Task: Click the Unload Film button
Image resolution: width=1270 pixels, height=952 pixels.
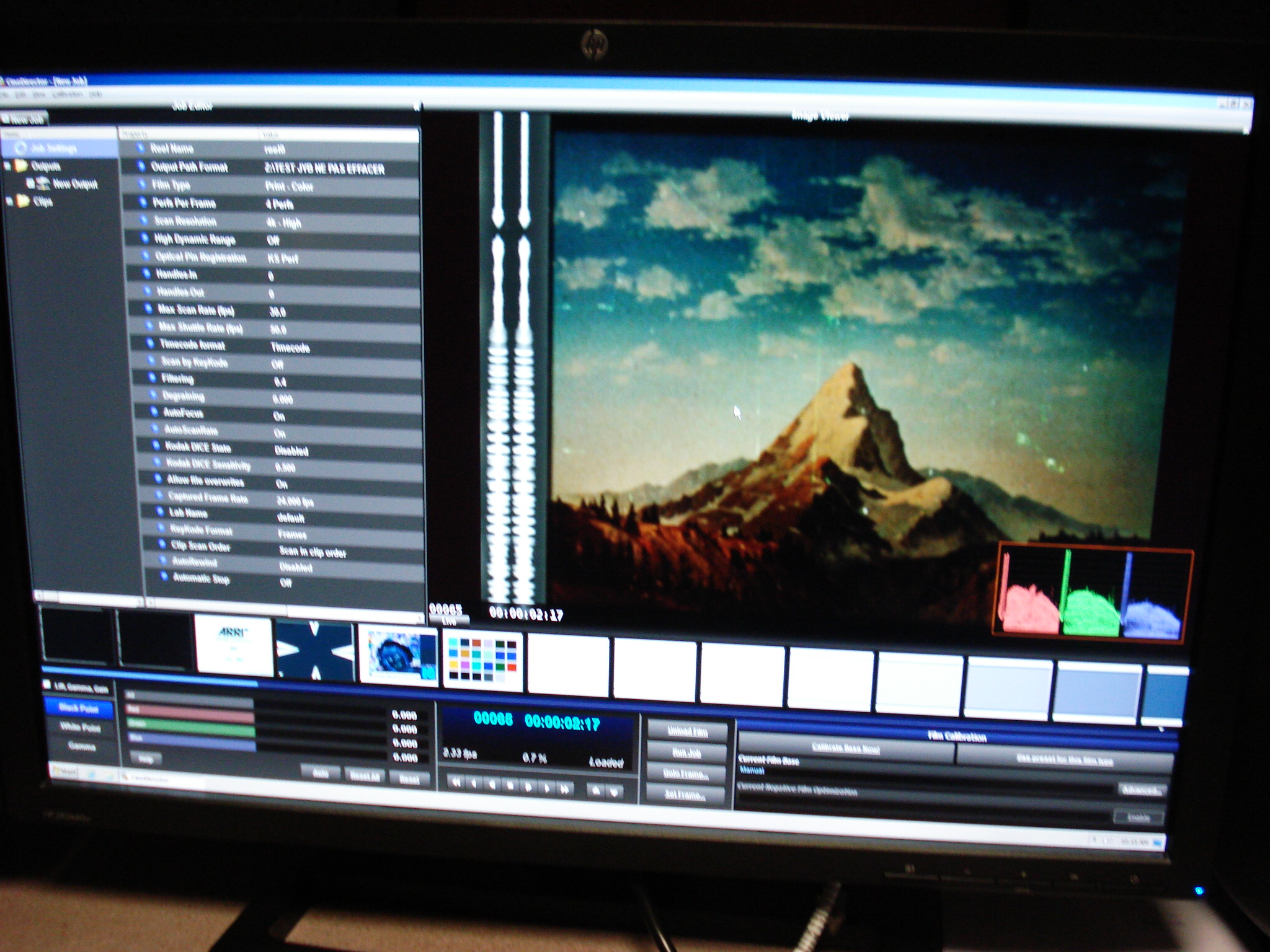Action: (x=687, y=731)
